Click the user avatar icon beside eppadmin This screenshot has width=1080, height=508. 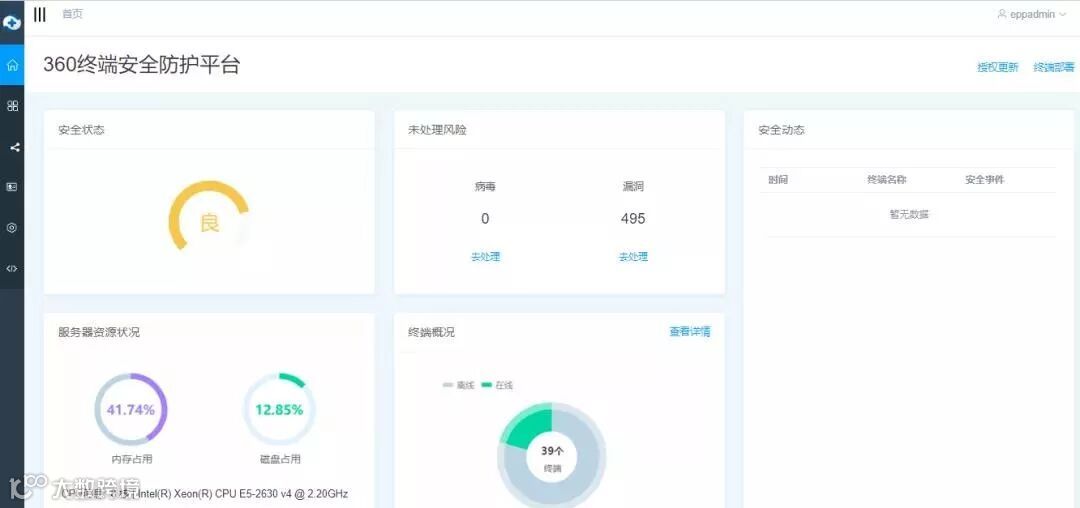[x=1001, y=14]
